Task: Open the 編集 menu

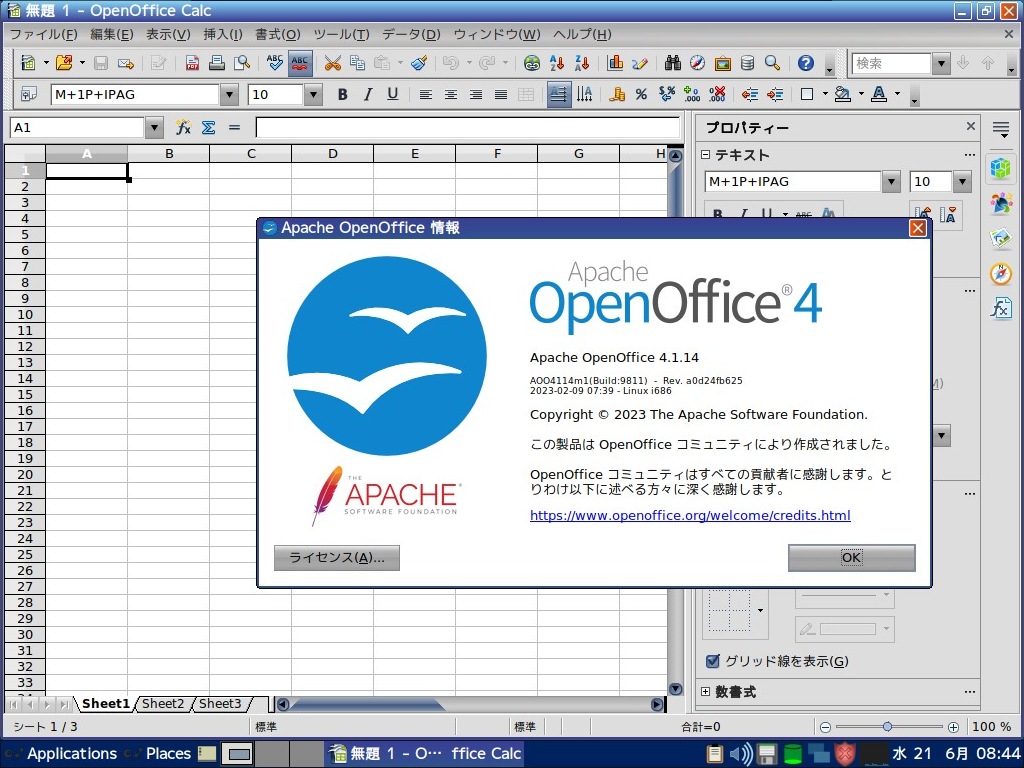Action: point(112,35)
